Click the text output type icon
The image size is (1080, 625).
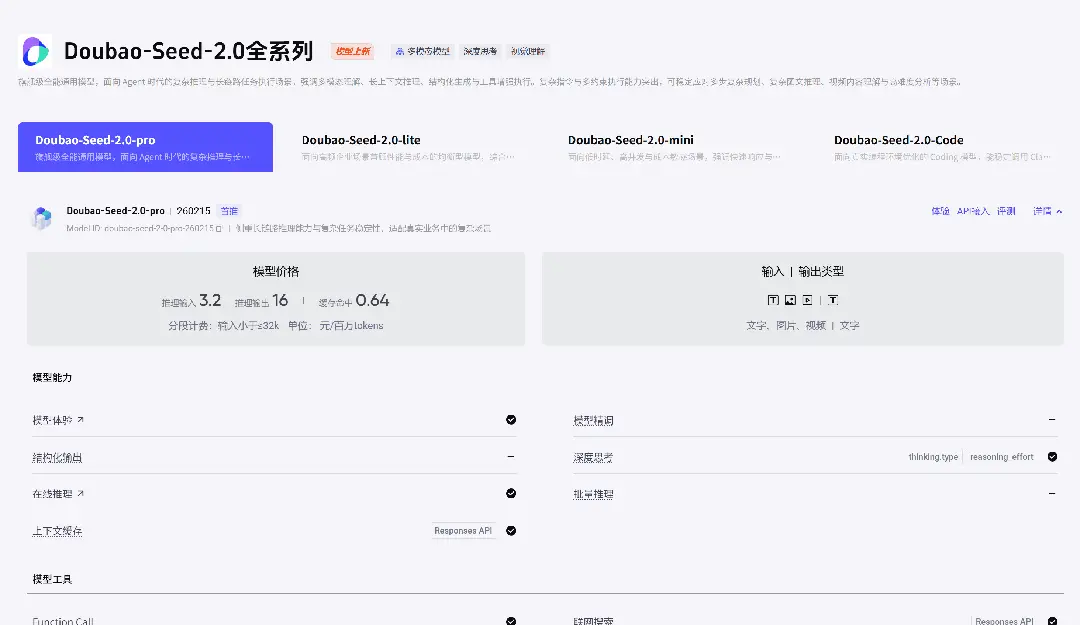(833, 300)
